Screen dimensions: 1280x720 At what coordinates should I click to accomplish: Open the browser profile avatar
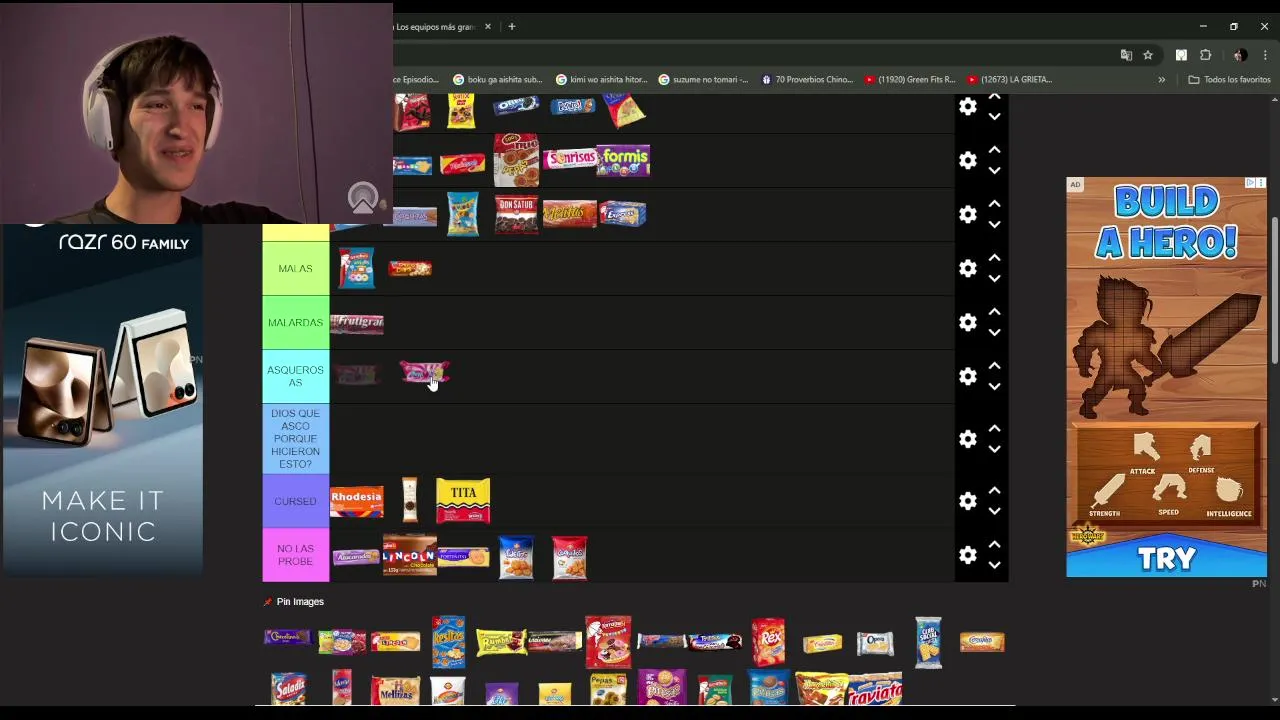point(1240,55)
